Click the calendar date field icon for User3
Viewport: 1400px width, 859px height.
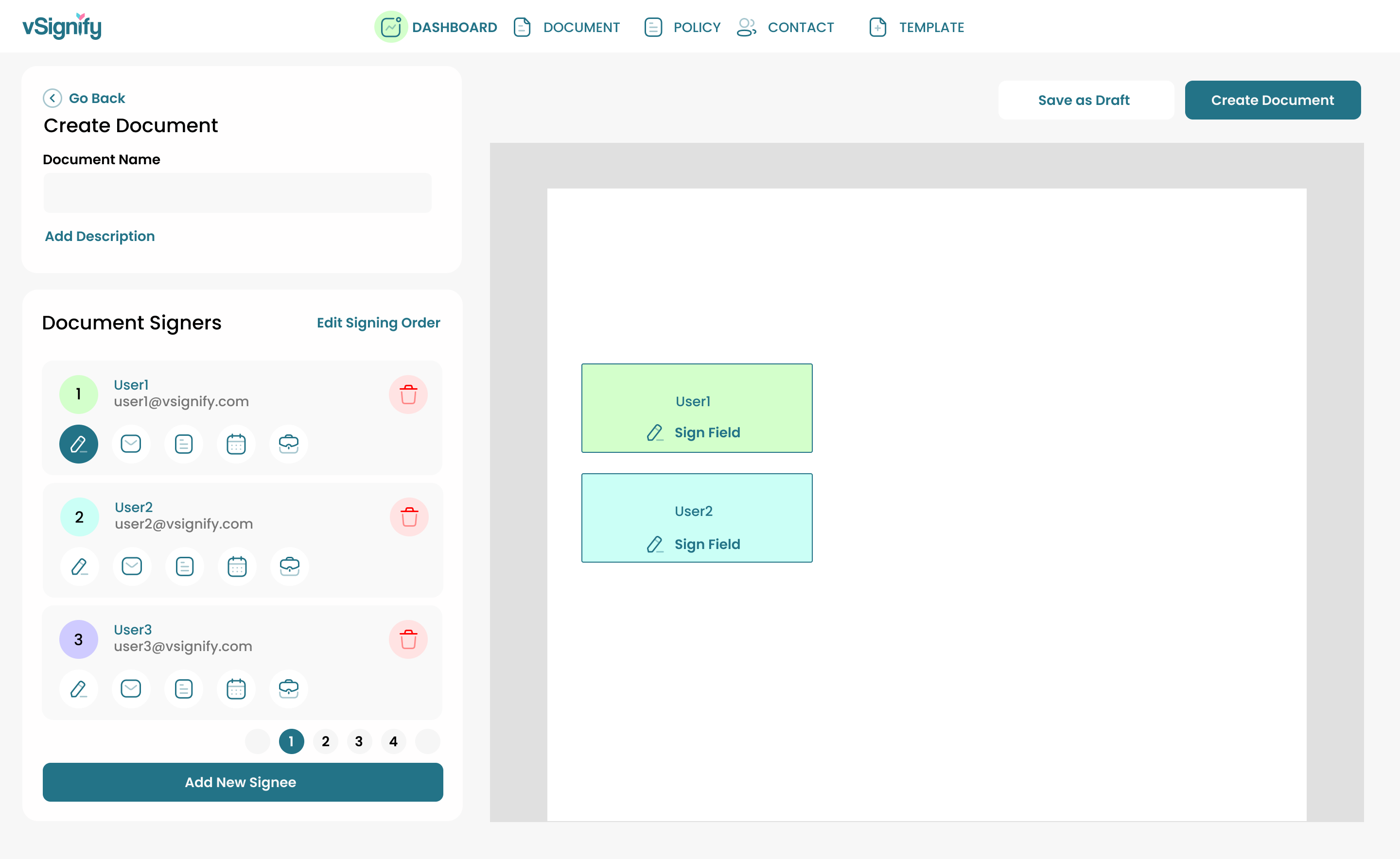pyautogui.click(x=236, y=688)
